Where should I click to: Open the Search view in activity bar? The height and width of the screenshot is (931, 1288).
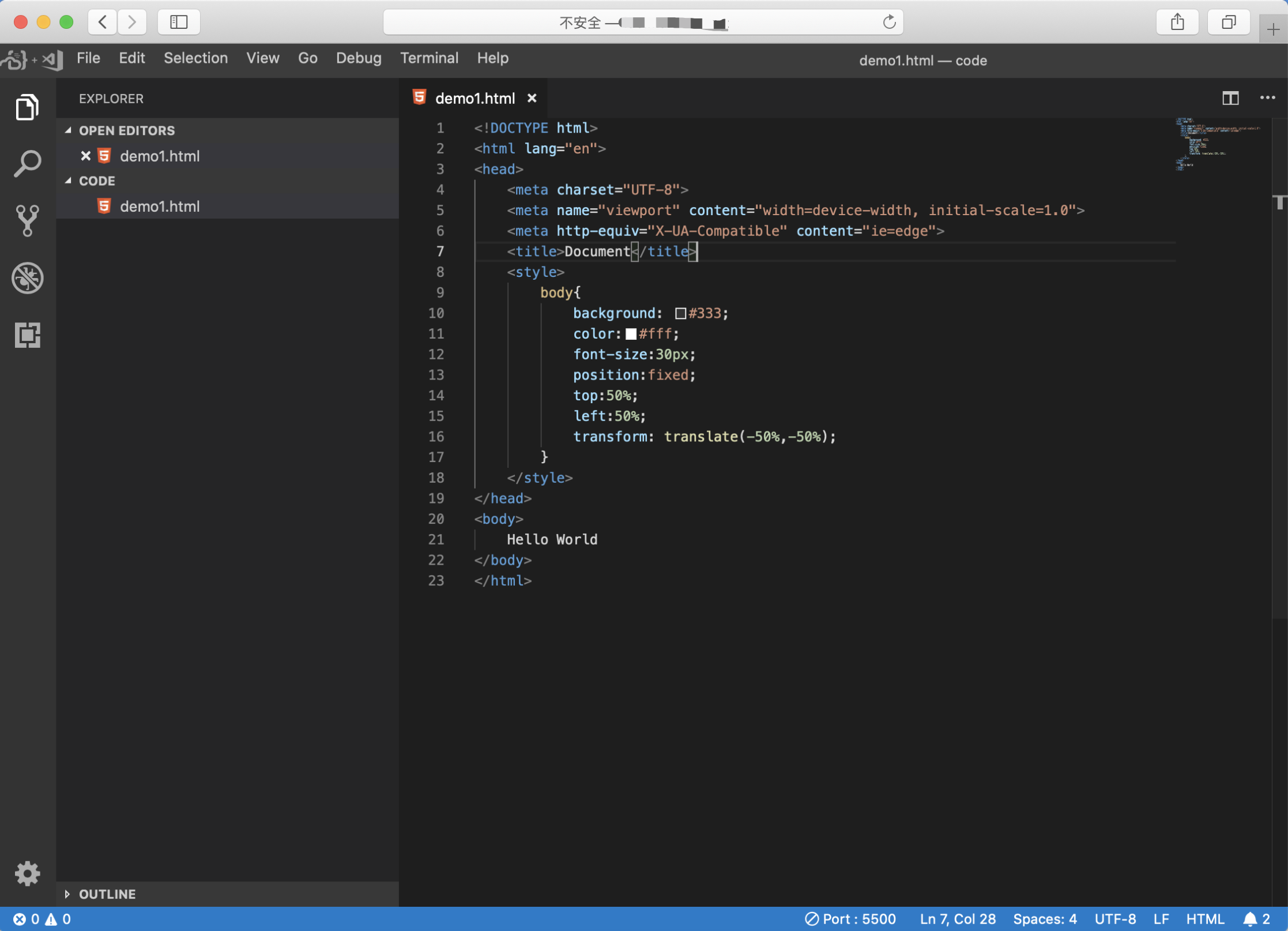(x=27, y=164)
